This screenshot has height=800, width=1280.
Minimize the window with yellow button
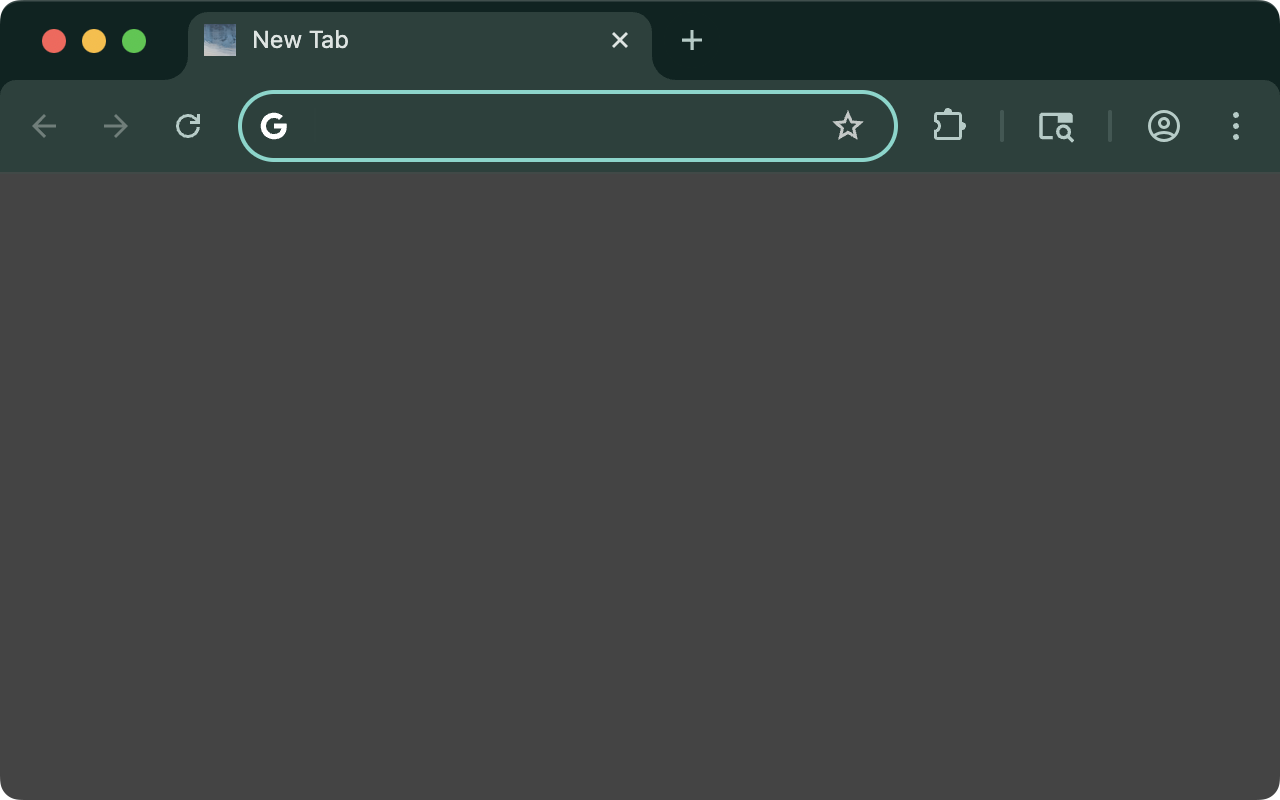pos(94,41)
